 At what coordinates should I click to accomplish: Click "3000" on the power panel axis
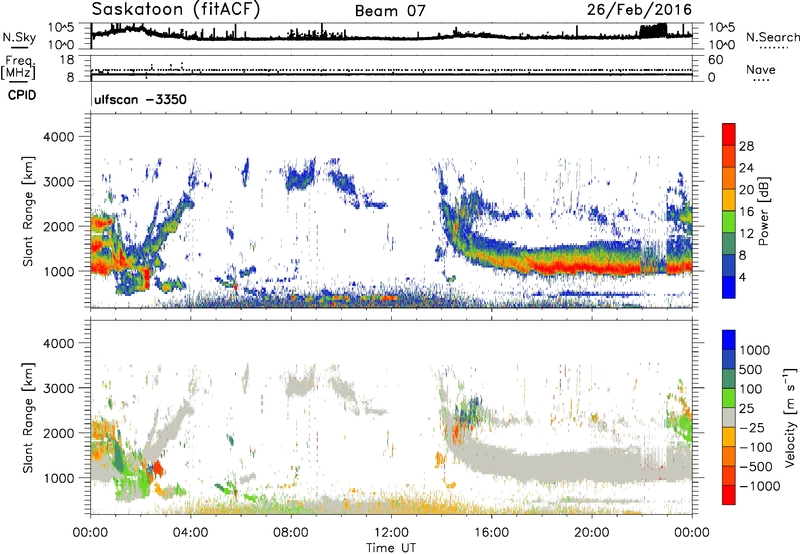coord(58,182)
